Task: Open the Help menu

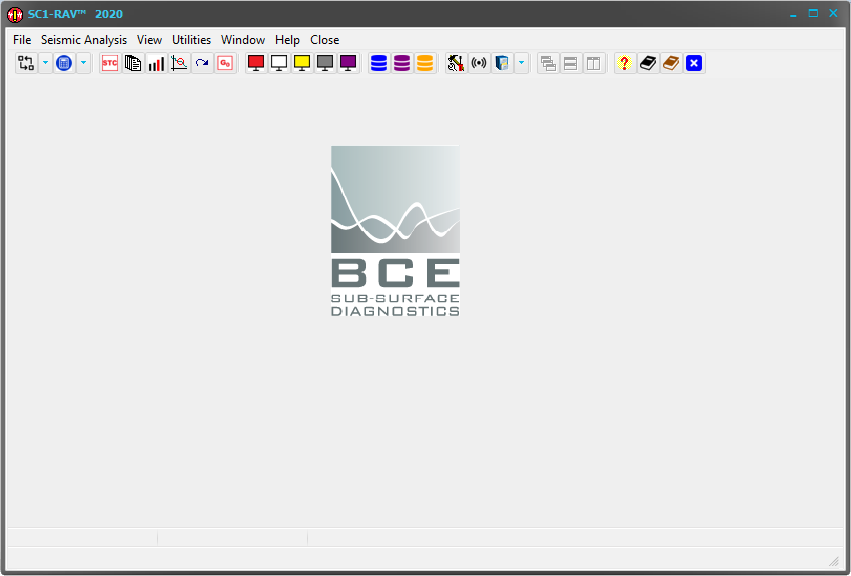Action: click(287, 40)
